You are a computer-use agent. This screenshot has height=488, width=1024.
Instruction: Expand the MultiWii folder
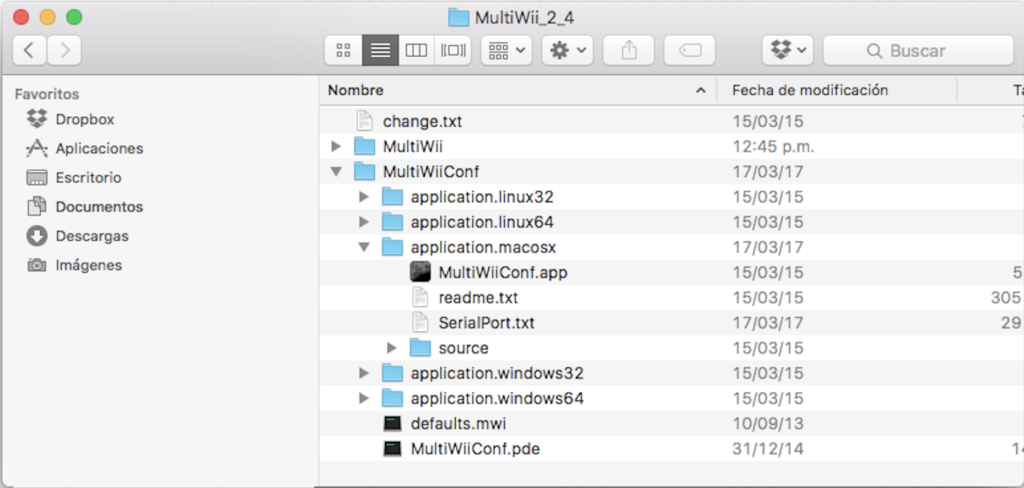[x=336, y=147]
